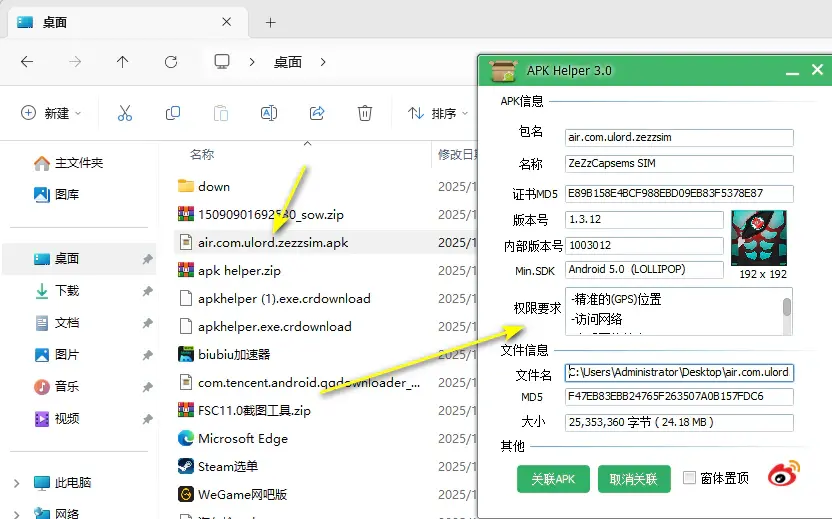The image size is (832, 519).
Task: Click the Paste clipboard icon
Action: (x=221, y=113)
